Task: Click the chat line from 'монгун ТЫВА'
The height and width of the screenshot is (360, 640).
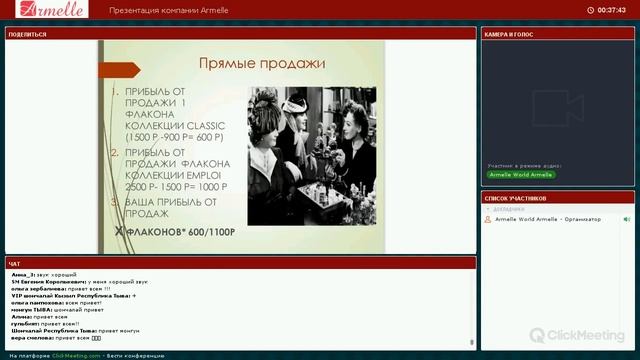Action: 58,310
